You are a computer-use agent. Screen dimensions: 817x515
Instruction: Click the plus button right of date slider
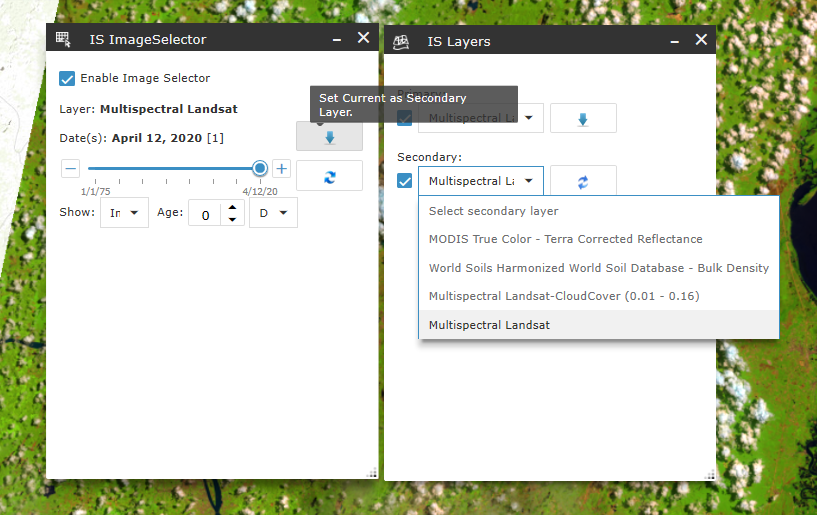[x=281, y=169]
